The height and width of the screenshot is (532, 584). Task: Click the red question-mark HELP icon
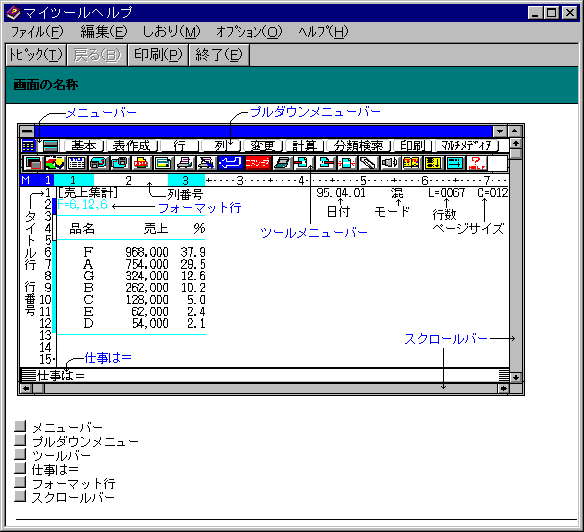(x=476, y=163)
